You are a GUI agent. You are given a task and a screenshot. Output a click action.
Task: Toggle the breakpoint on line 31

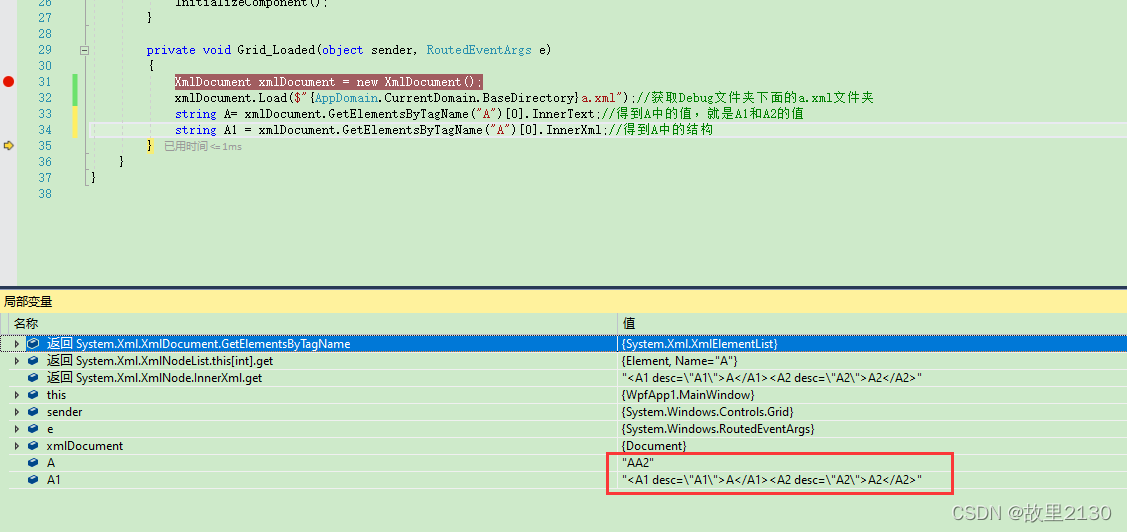coord(8,82)
